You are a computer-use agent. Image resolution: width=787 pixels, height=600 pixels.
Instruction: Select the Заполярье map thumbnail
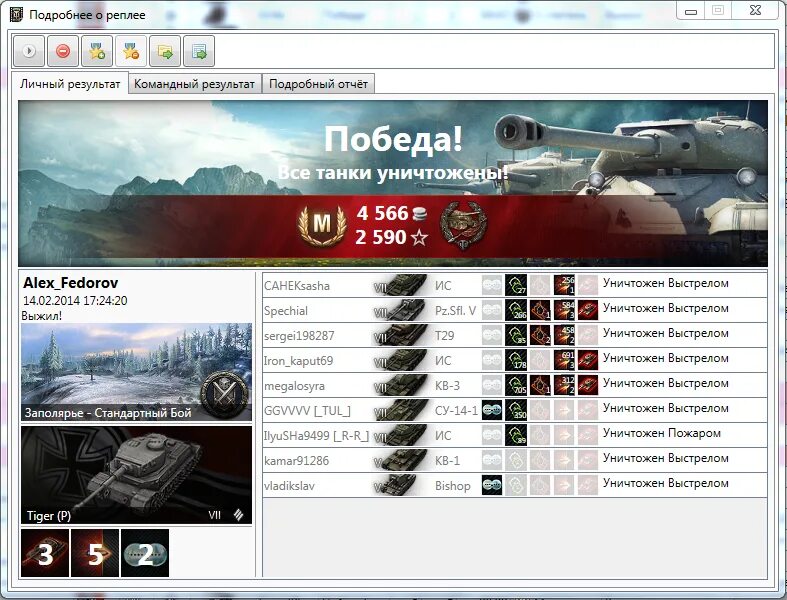(137, 372)
